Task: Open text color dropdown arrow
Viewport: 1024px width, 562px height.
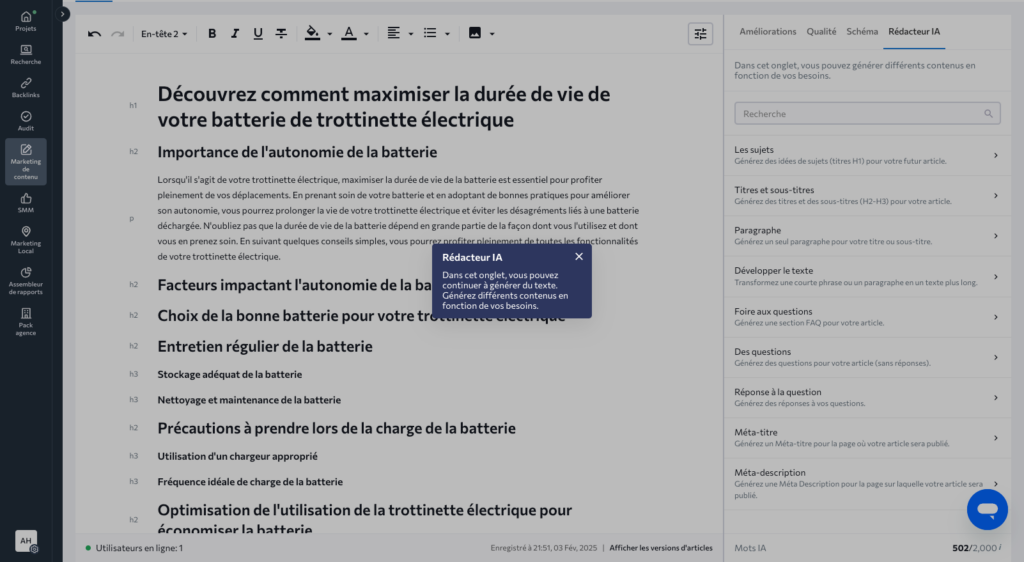Action: point(366,34)
